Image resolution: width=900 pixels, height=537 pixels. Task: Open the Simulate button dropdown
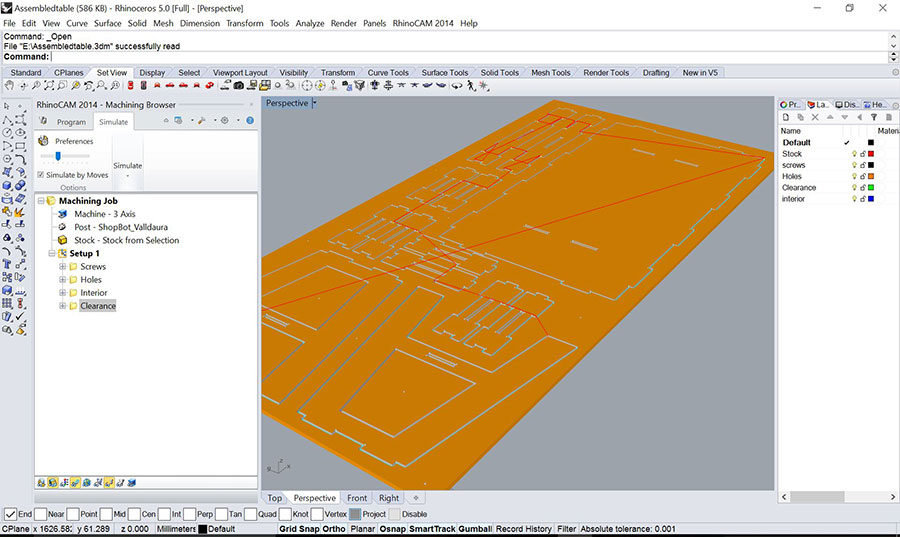[127, 175]
